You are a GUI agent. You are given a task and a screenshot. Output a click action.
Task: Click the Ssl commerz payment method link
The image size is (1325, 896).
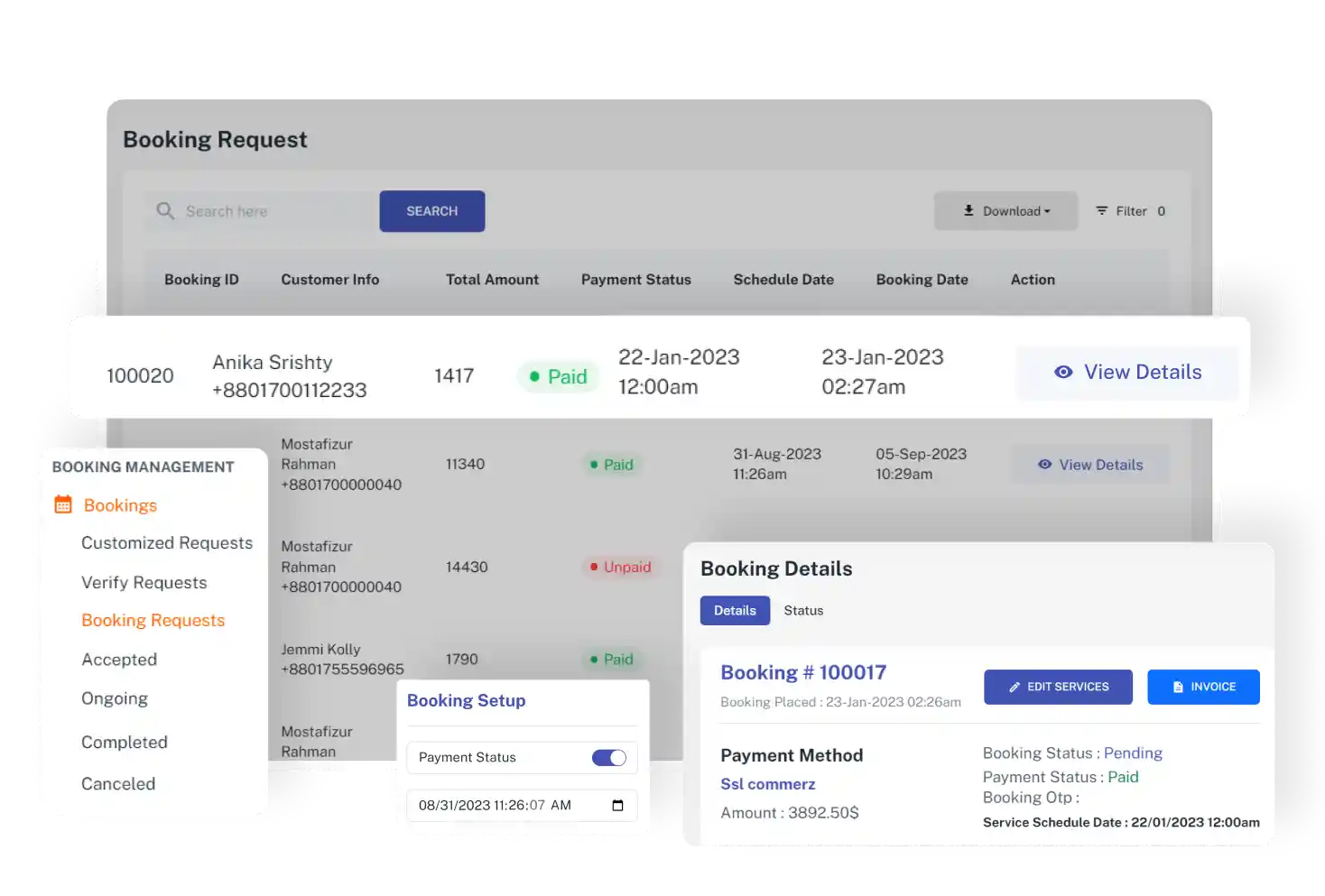(x=767, y=784)
